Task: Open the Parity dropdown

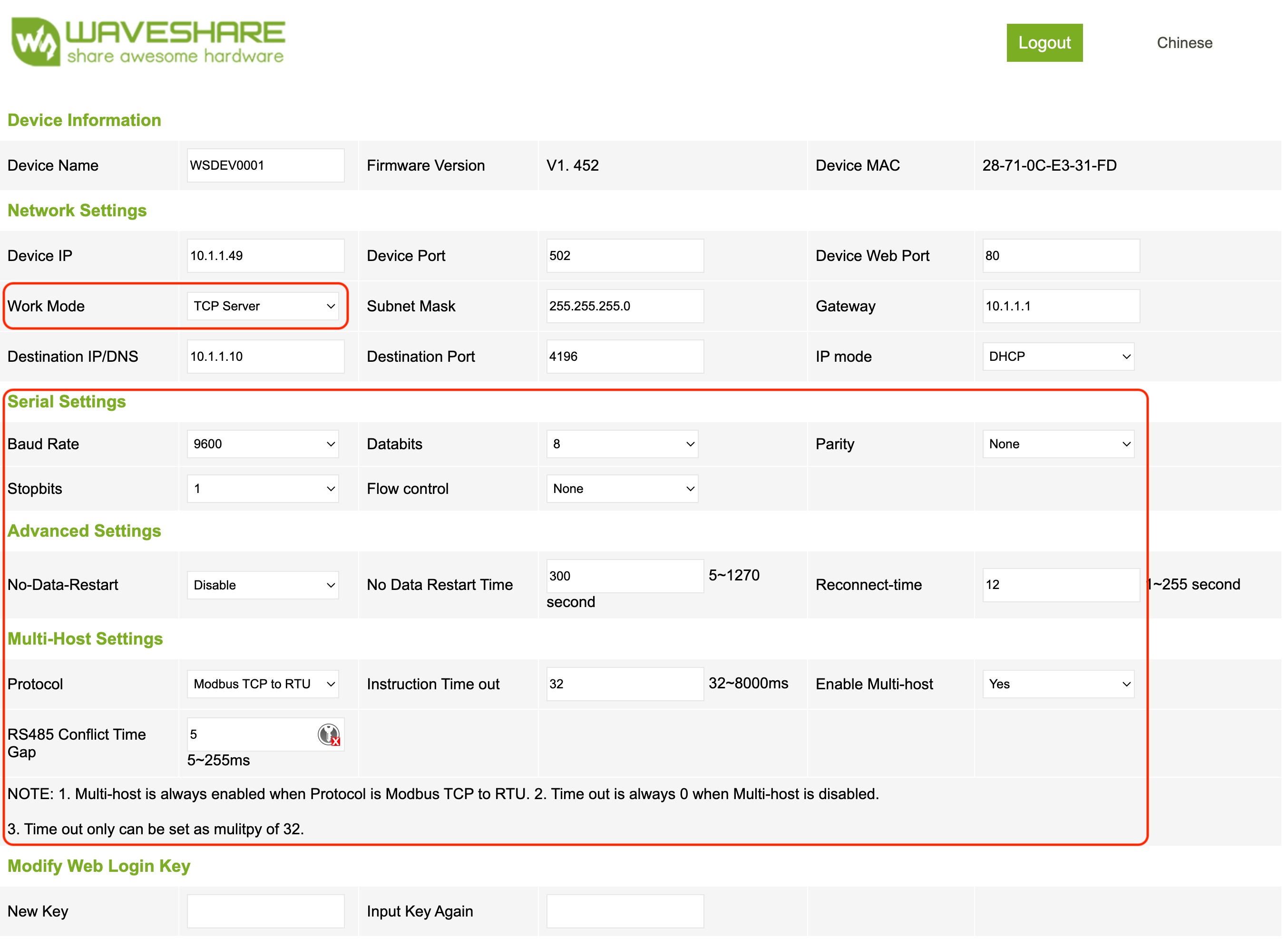Action: coord(1058,444)
